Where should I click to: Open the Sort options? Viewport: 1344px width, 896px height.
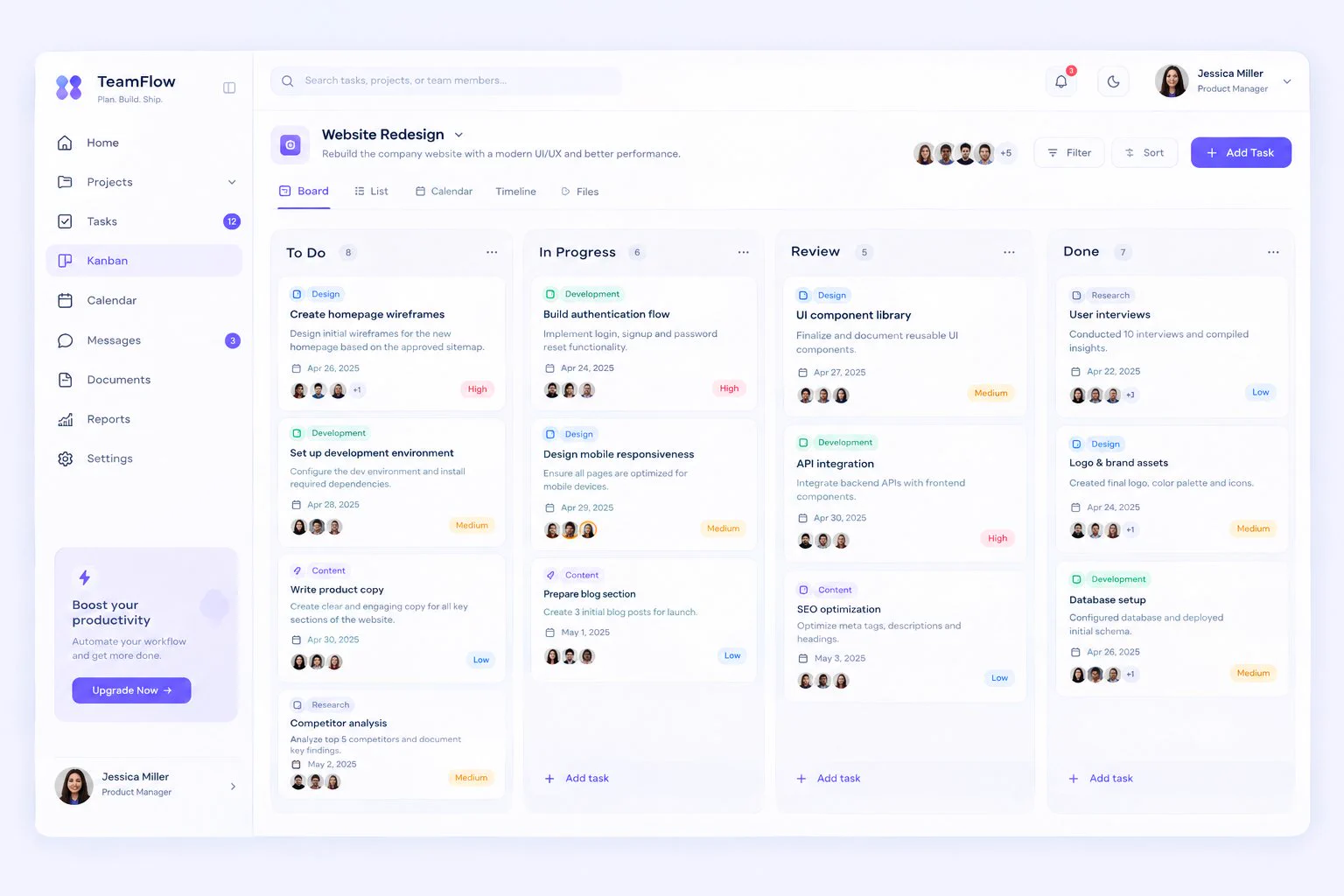(1144, 153)
